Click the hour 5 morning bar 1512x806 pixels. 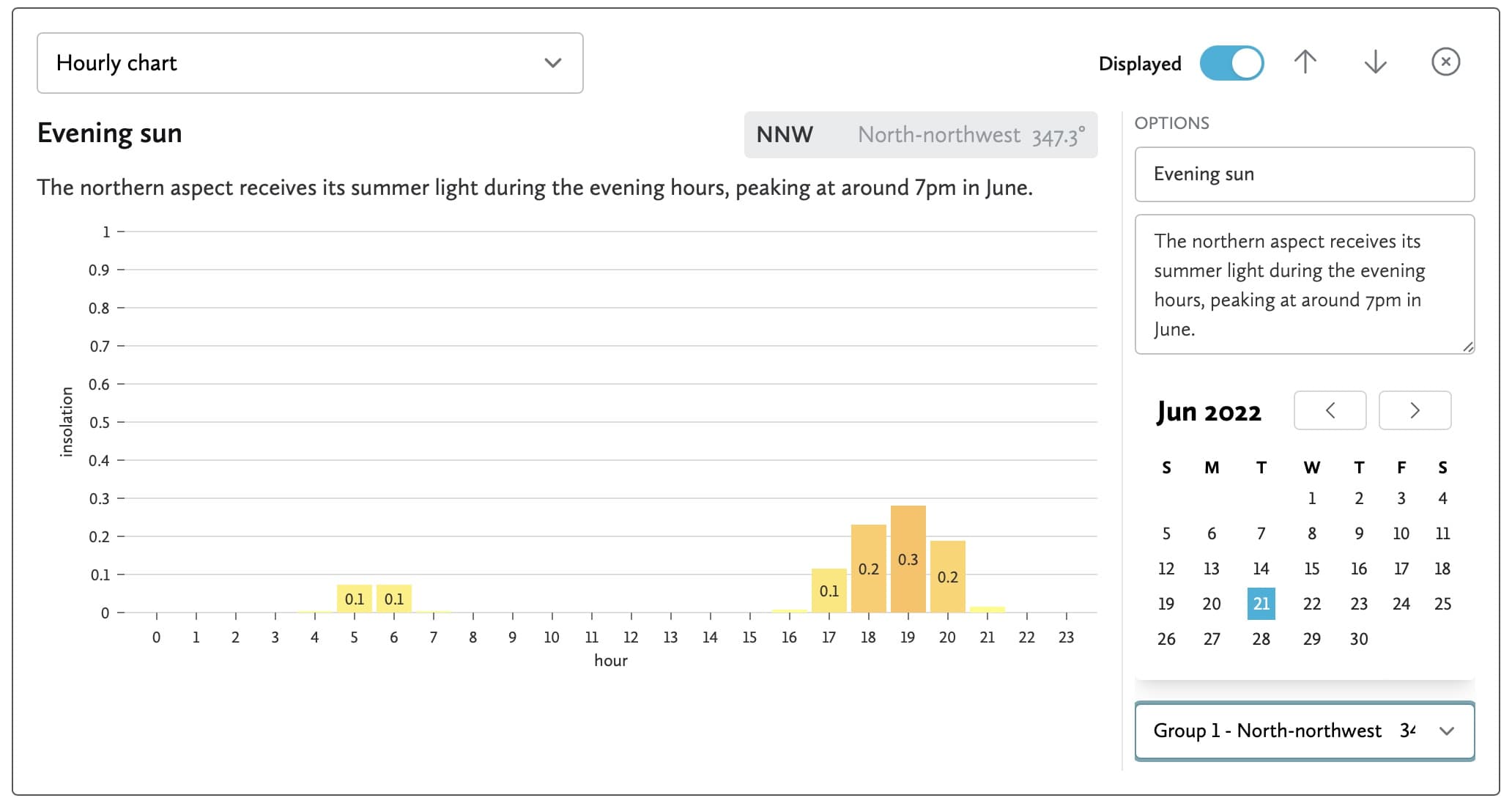click(x=354, y=599)
